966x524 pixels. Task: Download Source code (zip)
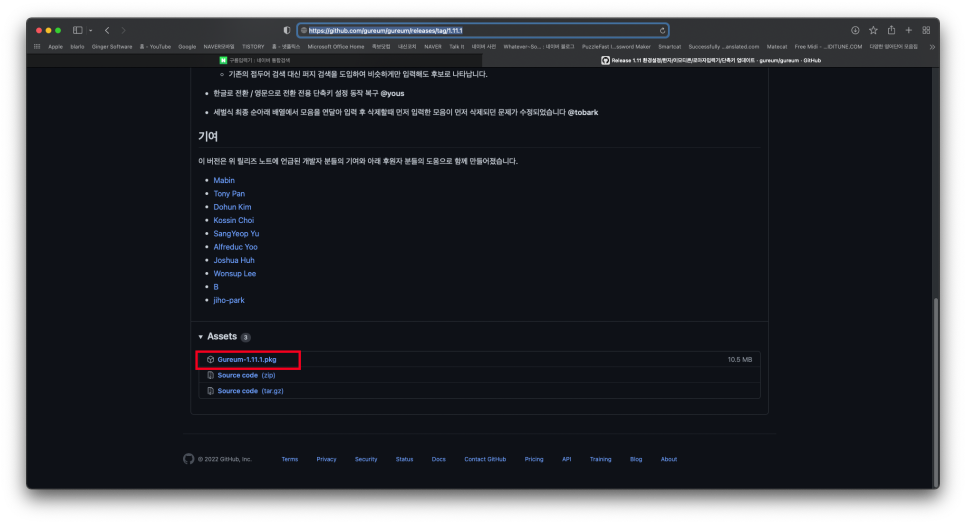[x=246, y=376]
